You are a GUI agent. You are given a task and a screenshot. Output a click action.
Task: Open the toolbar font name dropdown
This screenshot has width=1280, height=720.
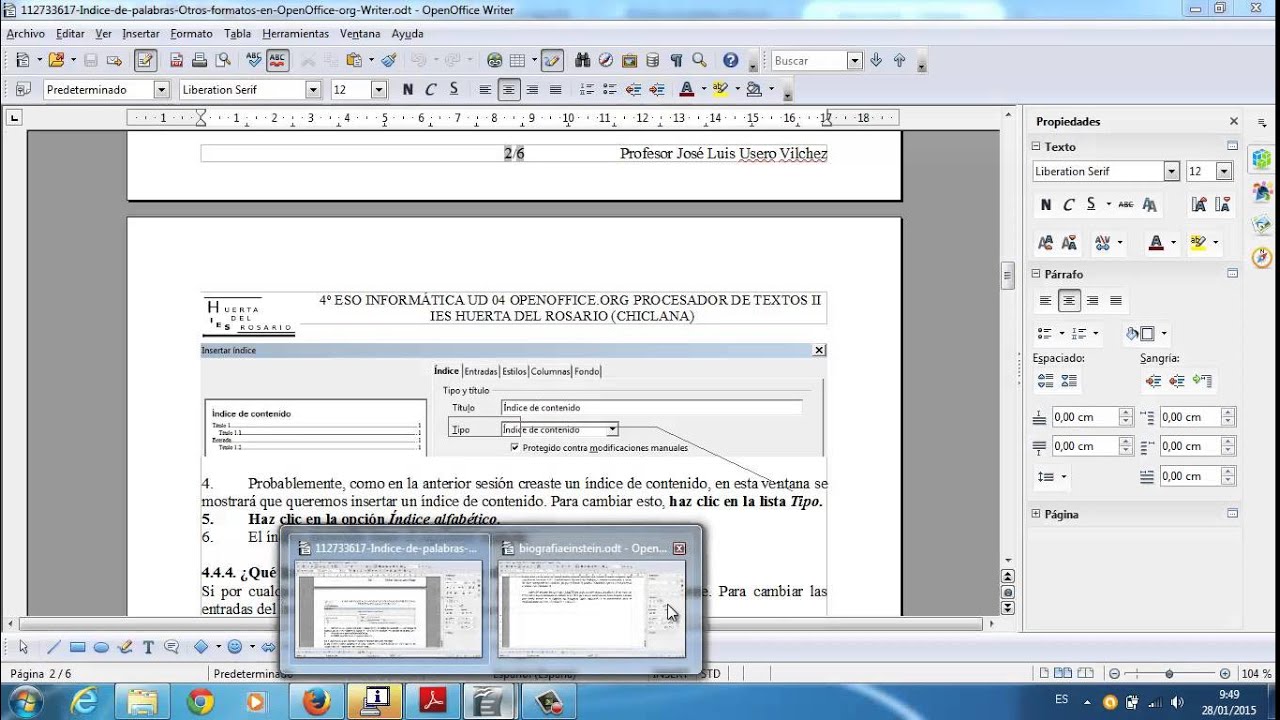(x=313, y=89)
